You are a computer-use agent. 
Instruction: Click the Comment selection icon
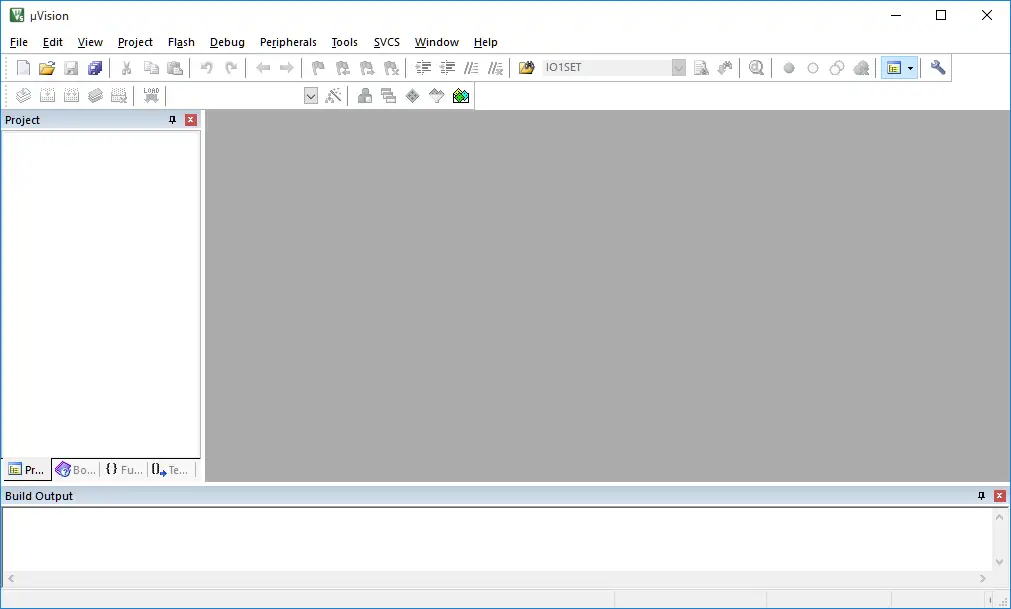tap(471, 68)
